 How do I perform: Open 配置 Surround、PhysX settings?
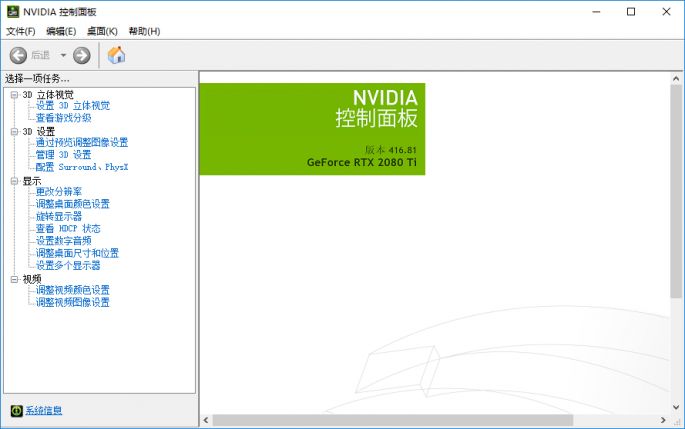click(x=82, y=167)
